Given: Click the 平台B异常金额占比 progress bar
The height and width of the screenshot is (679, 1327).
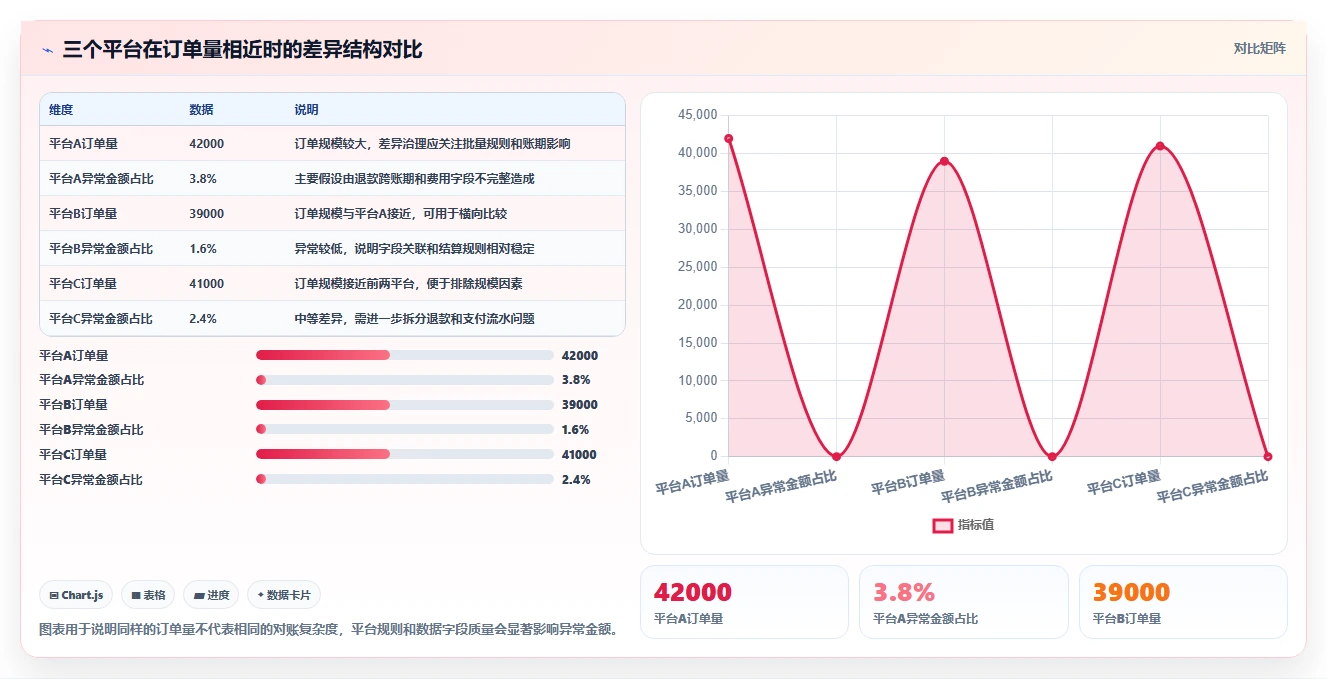Looking at the screenshot, I should [404, 430].
